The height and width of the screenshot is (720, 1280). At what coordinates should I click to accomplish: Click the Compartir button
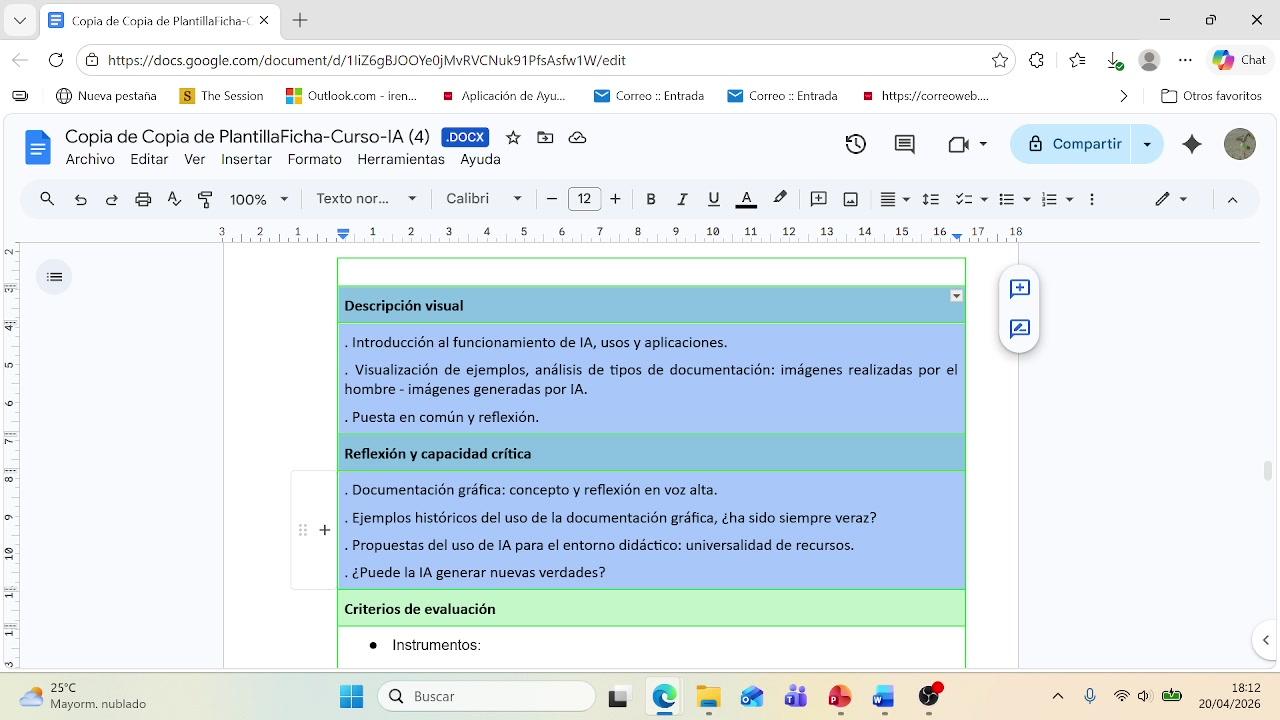pyautogui.click(x=1073, y=144)
